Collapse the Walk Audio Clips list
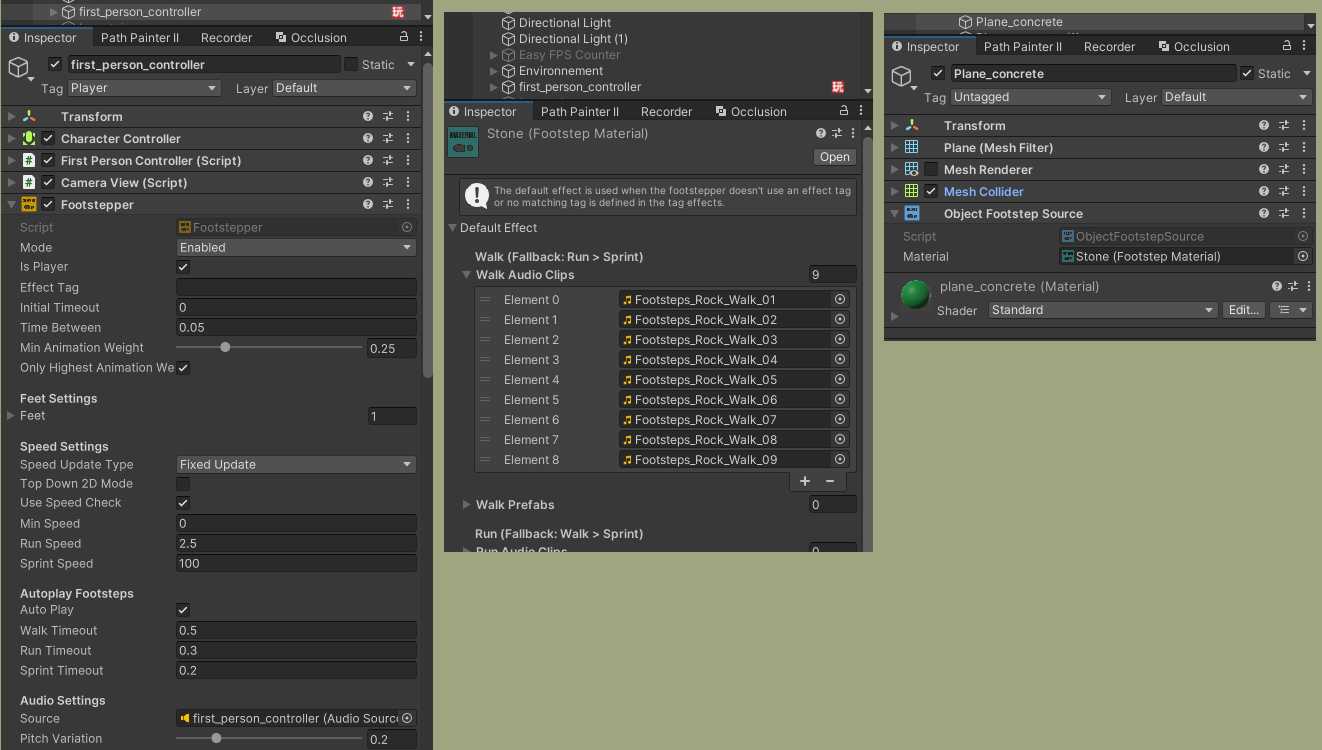 (x=467, y=275)
